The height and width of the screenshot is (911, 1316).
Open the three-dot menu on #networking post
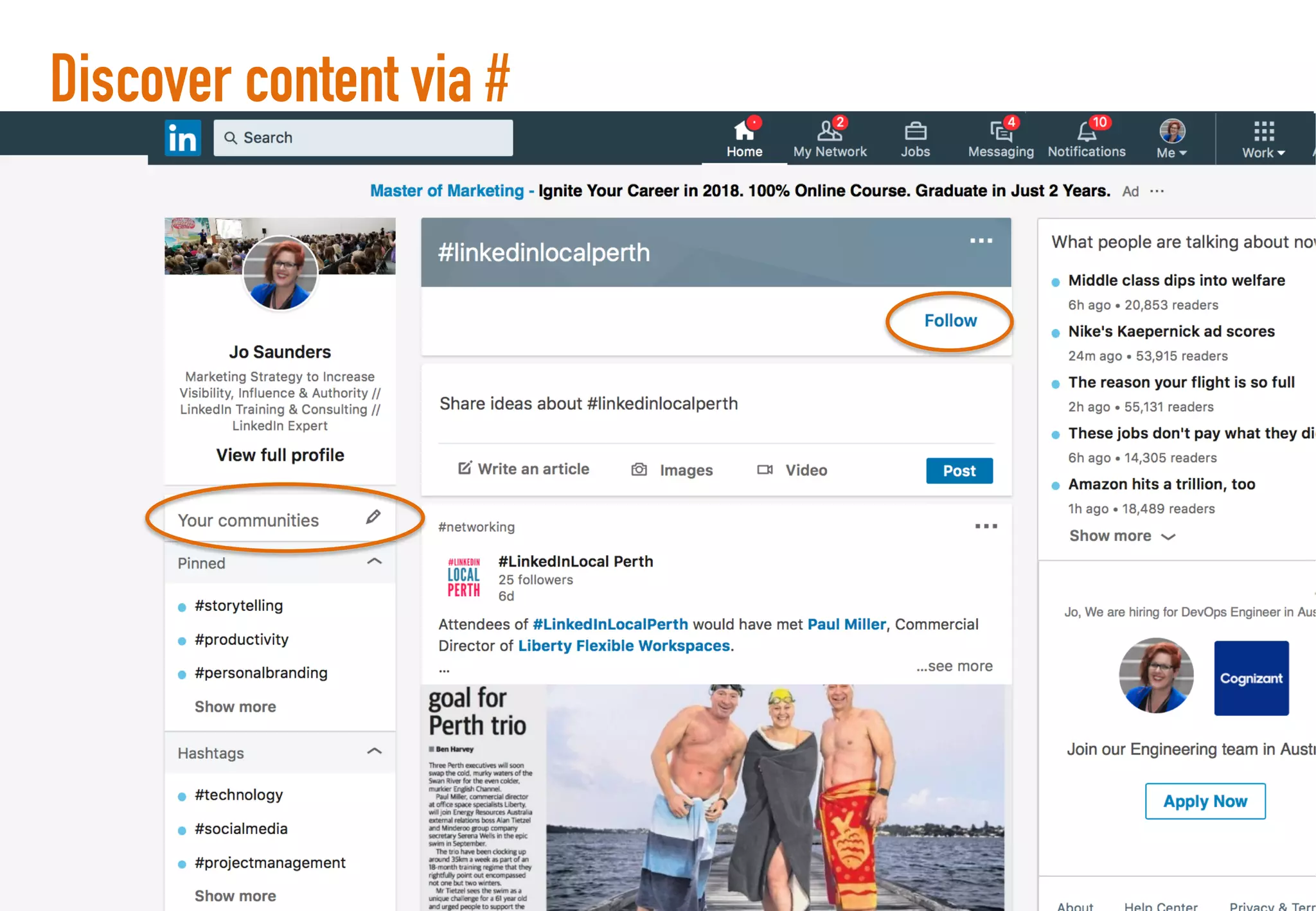pos(986,526)
